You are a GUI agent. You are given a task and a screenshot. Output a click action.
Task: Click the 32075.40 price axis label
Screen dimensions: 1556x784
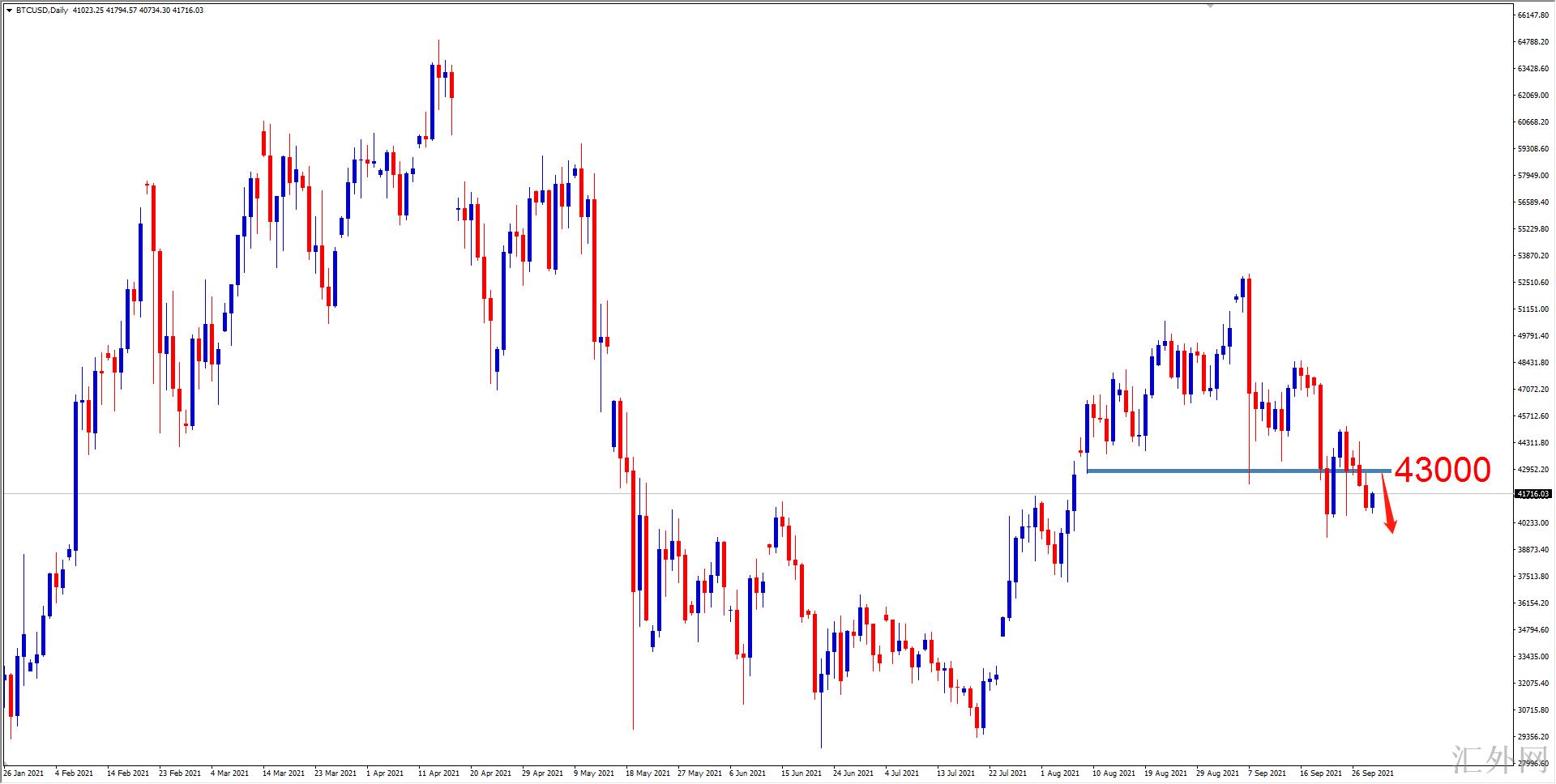pos(1533,684)
